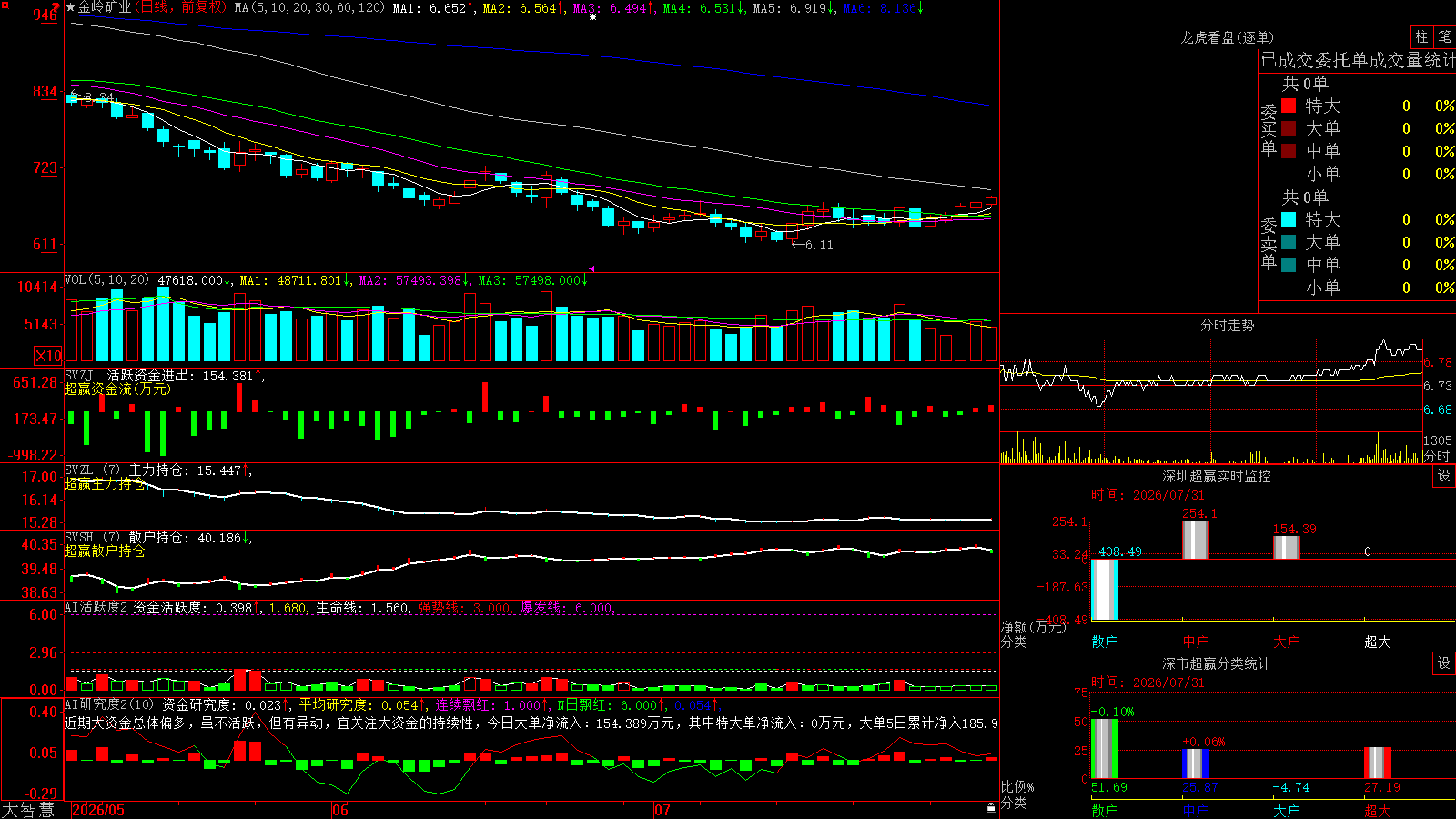Click the lock icon at the chart's bottom-right

tap(991, 807)
